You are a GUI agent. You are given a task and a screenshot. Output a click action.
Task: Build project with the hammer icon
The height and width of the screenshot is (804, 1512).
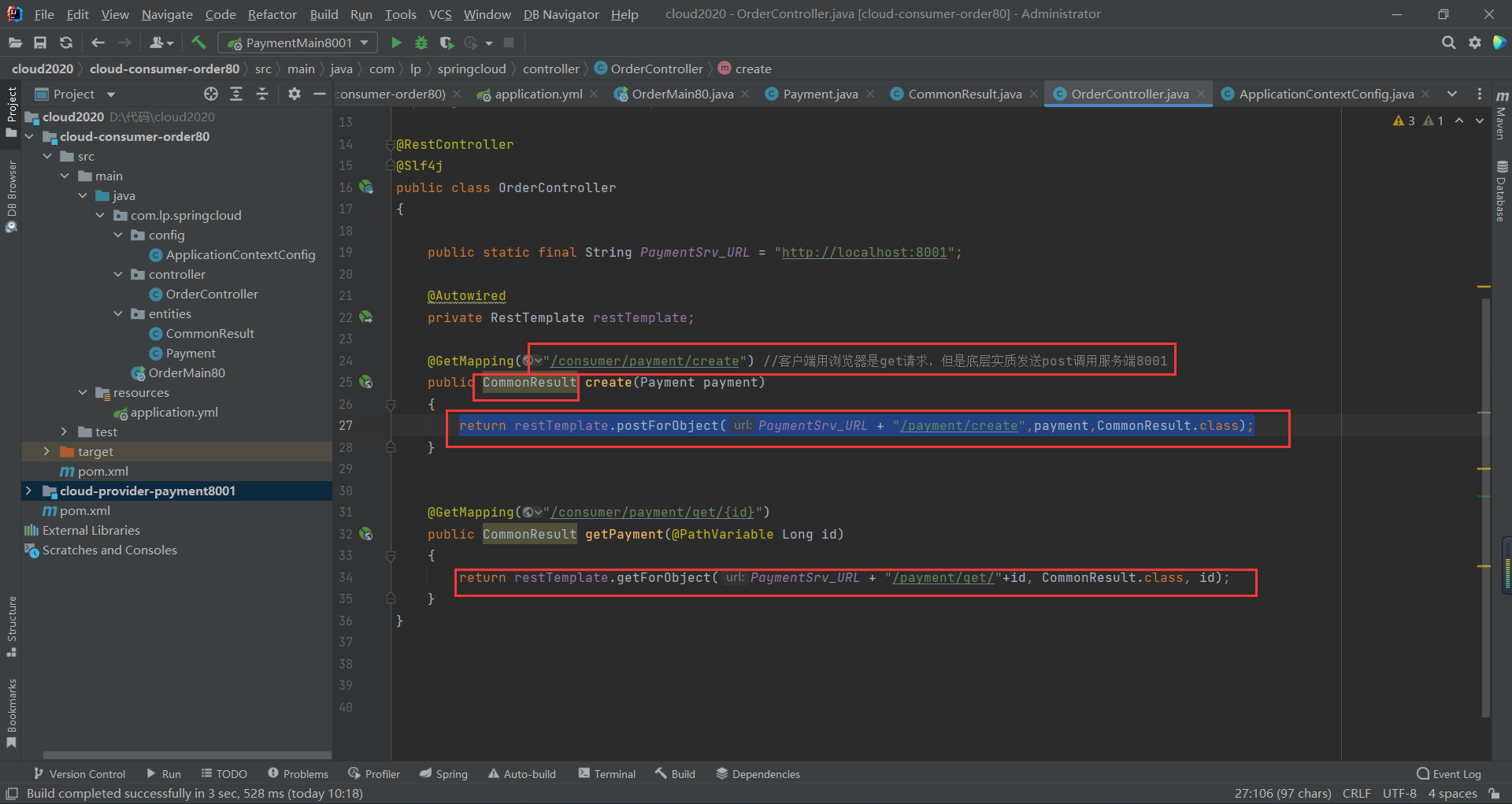[x=198, y=43]
